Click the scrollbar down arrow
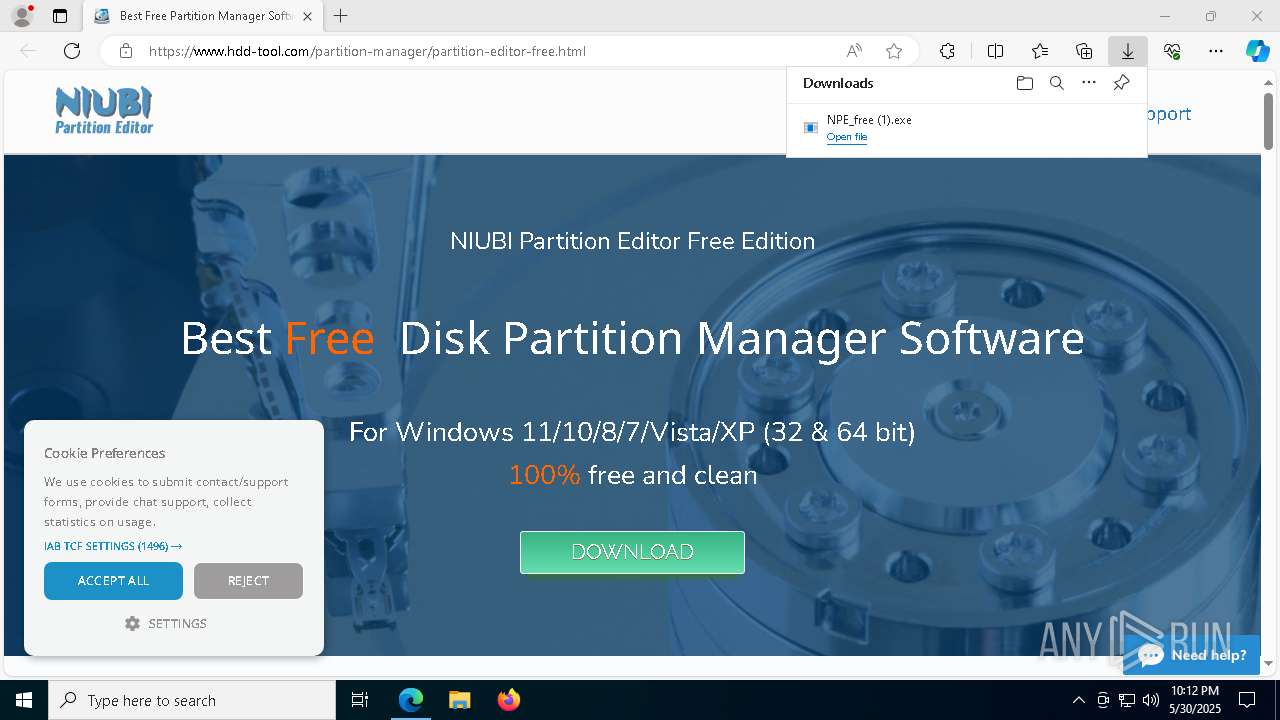The image size is (1280, 720). click(1268, 663)
